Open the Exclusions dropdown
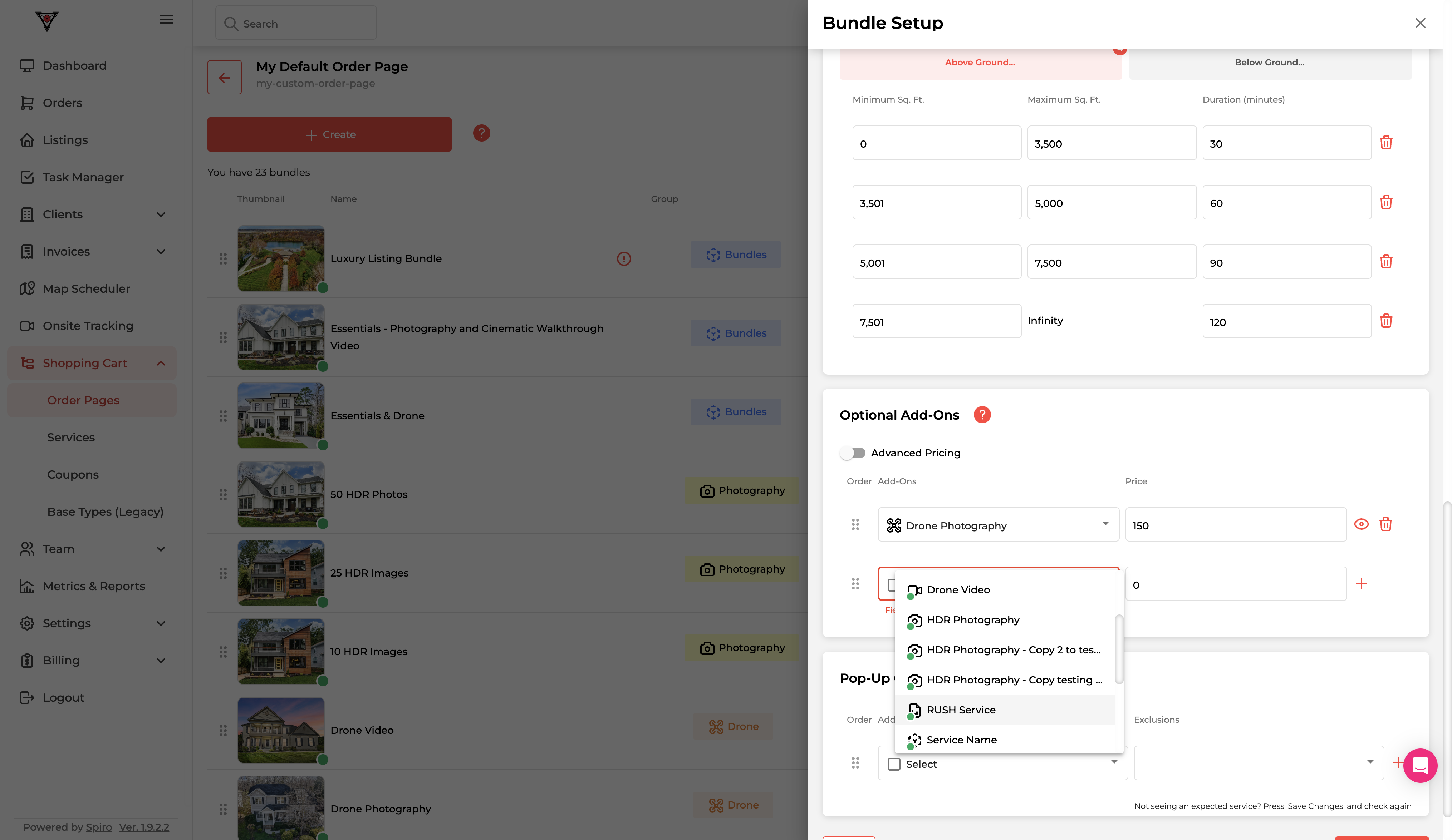This screenshot has height=840, width=1452. [1259, 763]
